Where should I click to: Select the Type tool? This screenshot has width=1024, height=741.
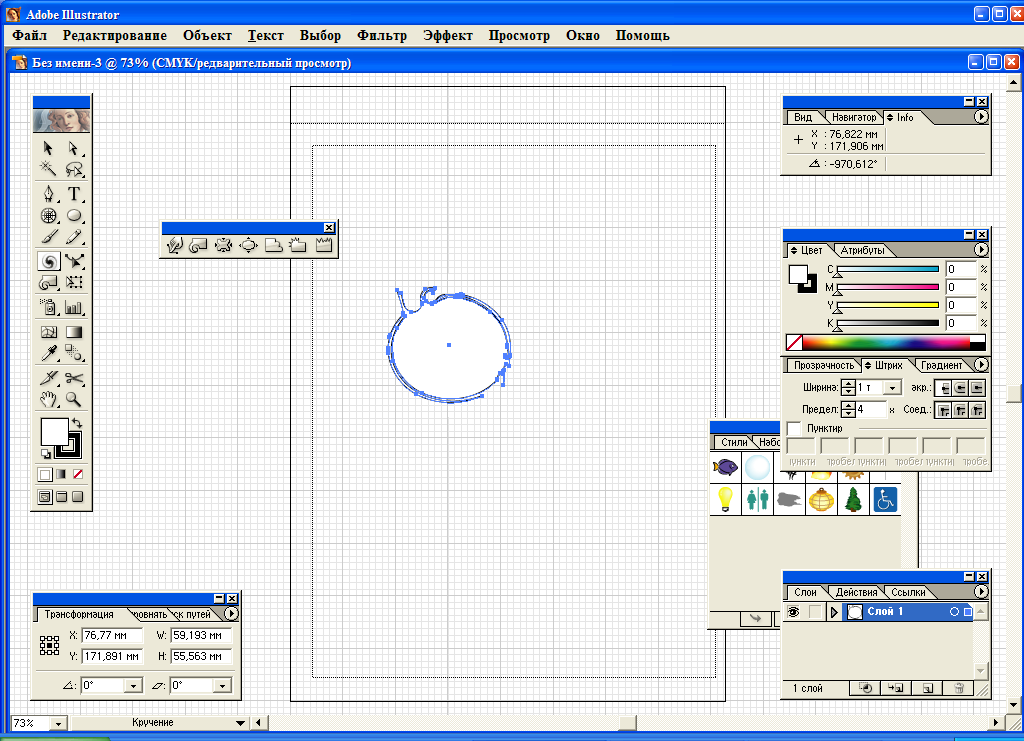coord(74,193)
